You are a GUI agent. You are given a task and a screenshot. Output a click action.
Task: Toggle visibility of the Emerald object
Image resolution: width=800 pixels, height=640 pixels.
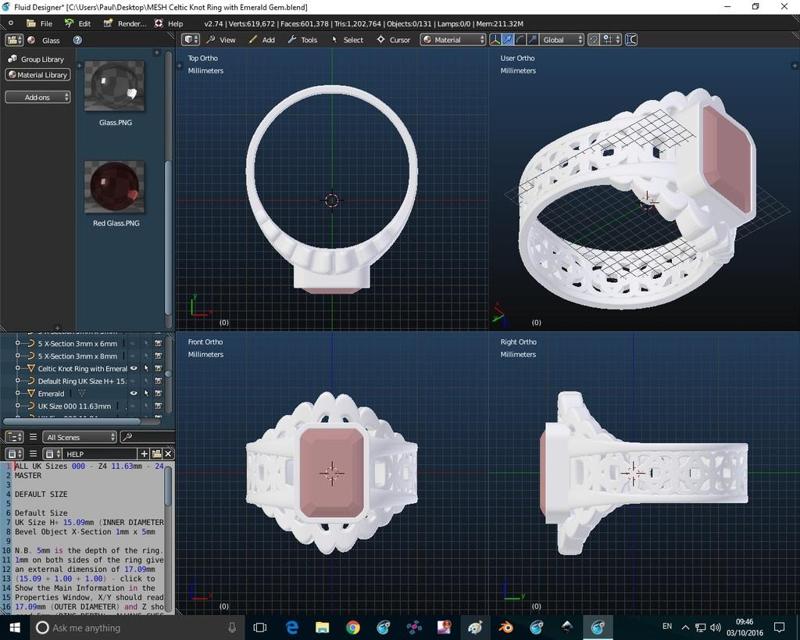[x=134, y=394]
